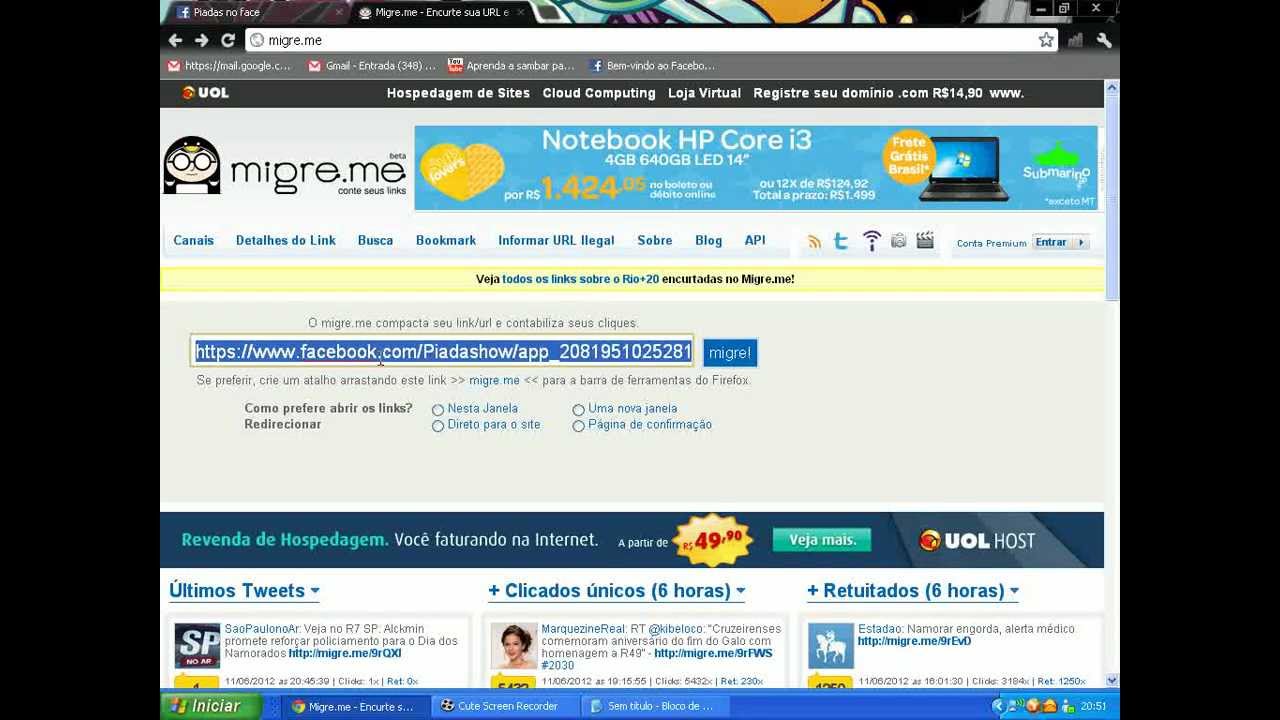Open Bookmark menu item
This screenshot has width=1280, height=720.
[x=446, y=240]
